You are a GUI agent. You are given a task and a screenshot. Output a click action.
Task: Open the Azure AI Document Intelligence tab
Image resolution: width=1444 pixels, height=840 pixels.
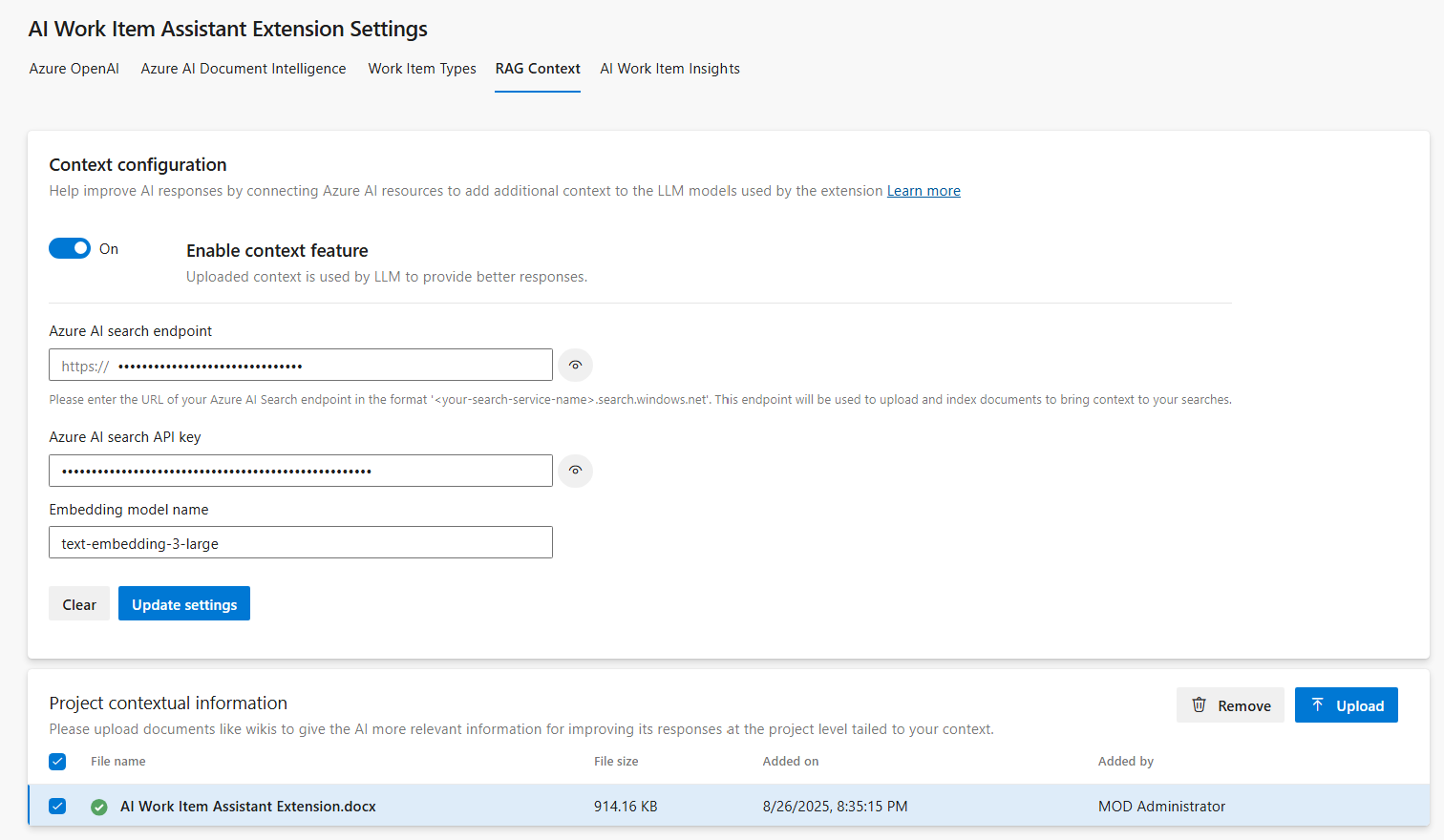[x=243, y=68]
